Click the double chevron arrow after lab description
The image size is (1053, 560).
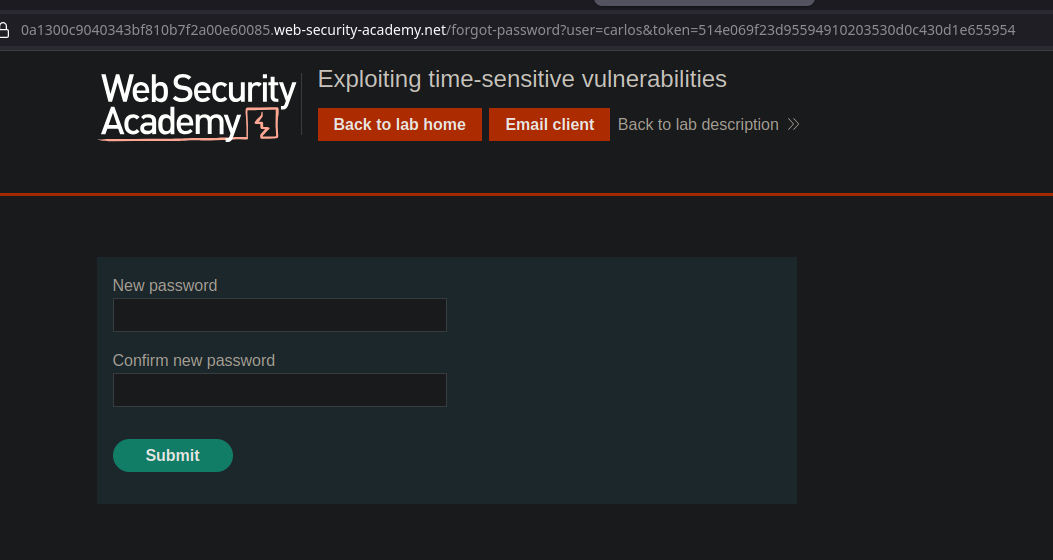[x=794, y=125]
